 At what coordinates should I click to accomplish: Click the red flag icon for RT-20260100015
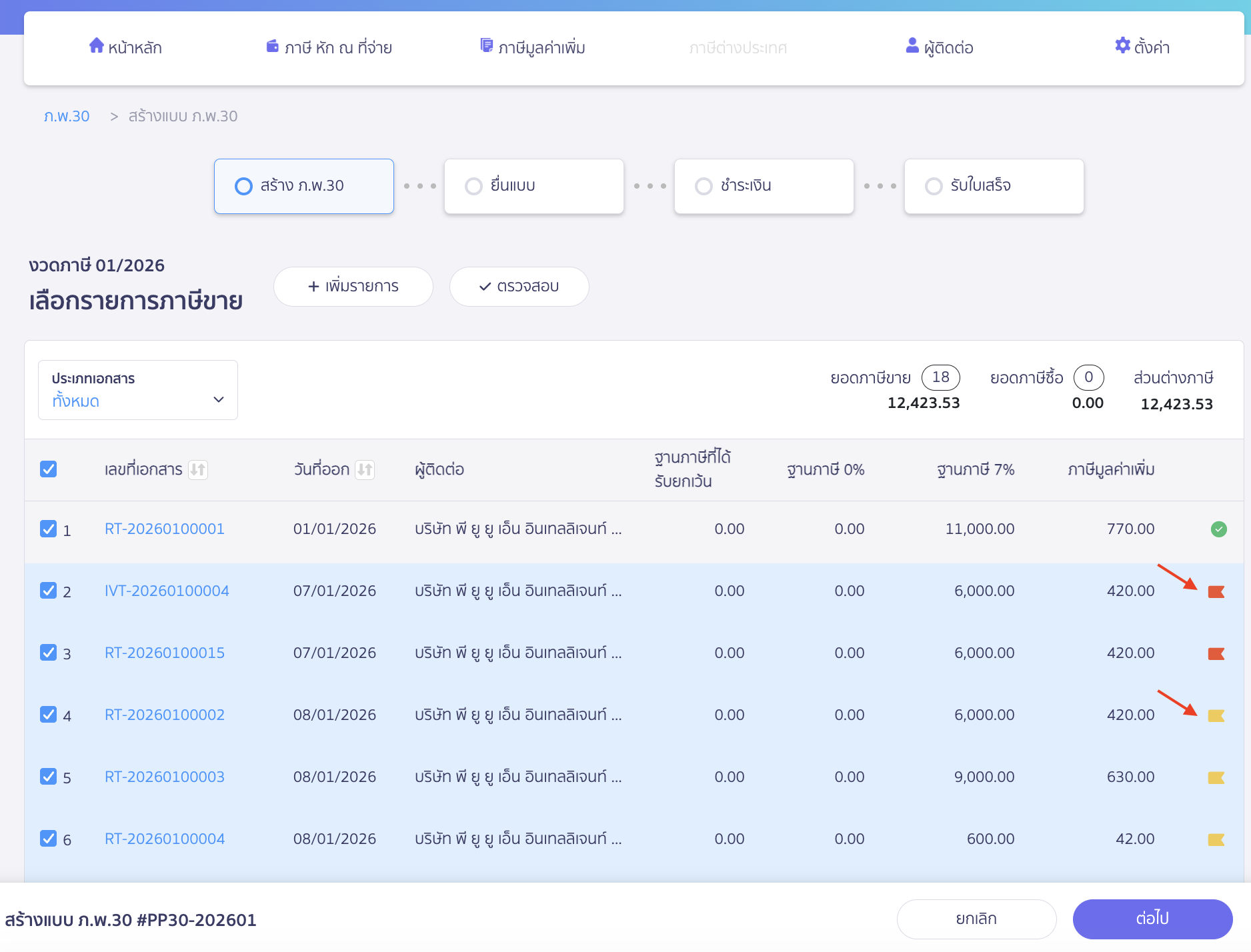click(1216, 653)
